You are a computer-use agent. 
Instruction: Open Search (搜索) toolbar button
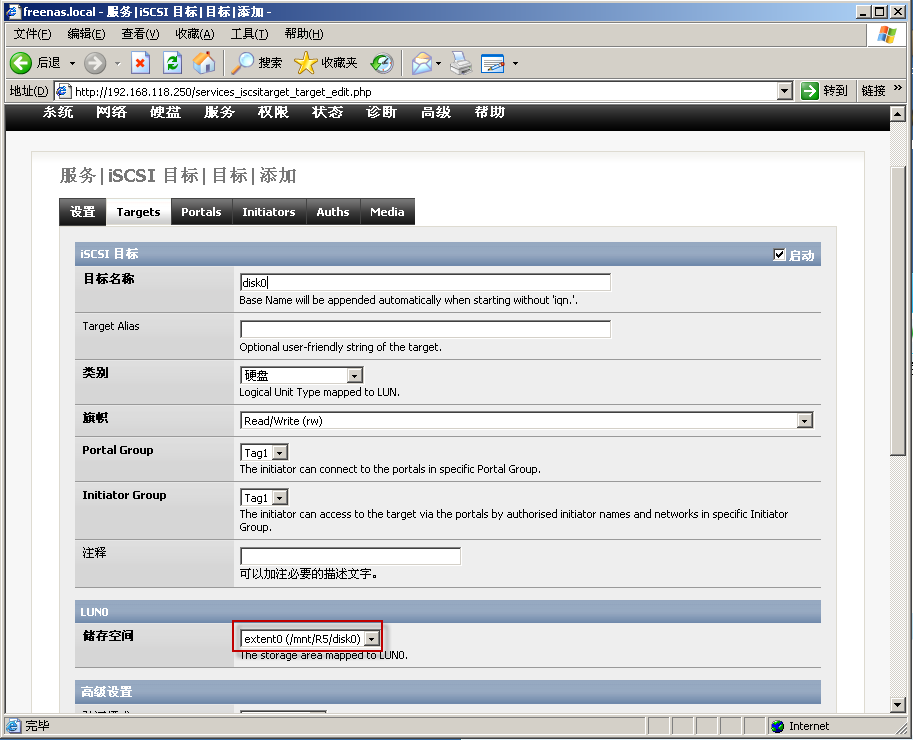(x=256, y=63)
